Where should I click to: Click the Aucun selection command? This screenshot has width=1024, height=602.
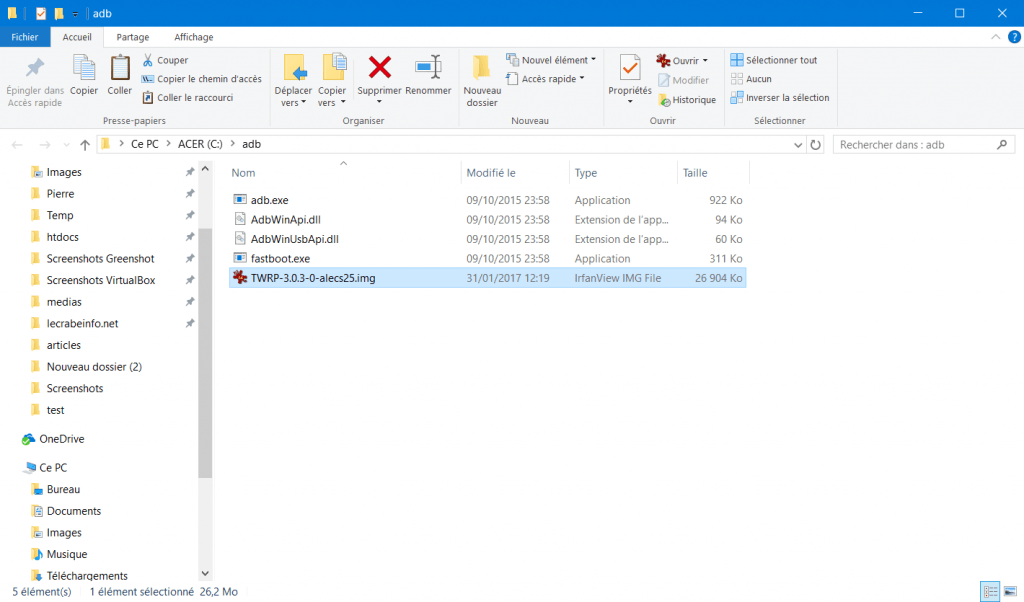(751, 79)
